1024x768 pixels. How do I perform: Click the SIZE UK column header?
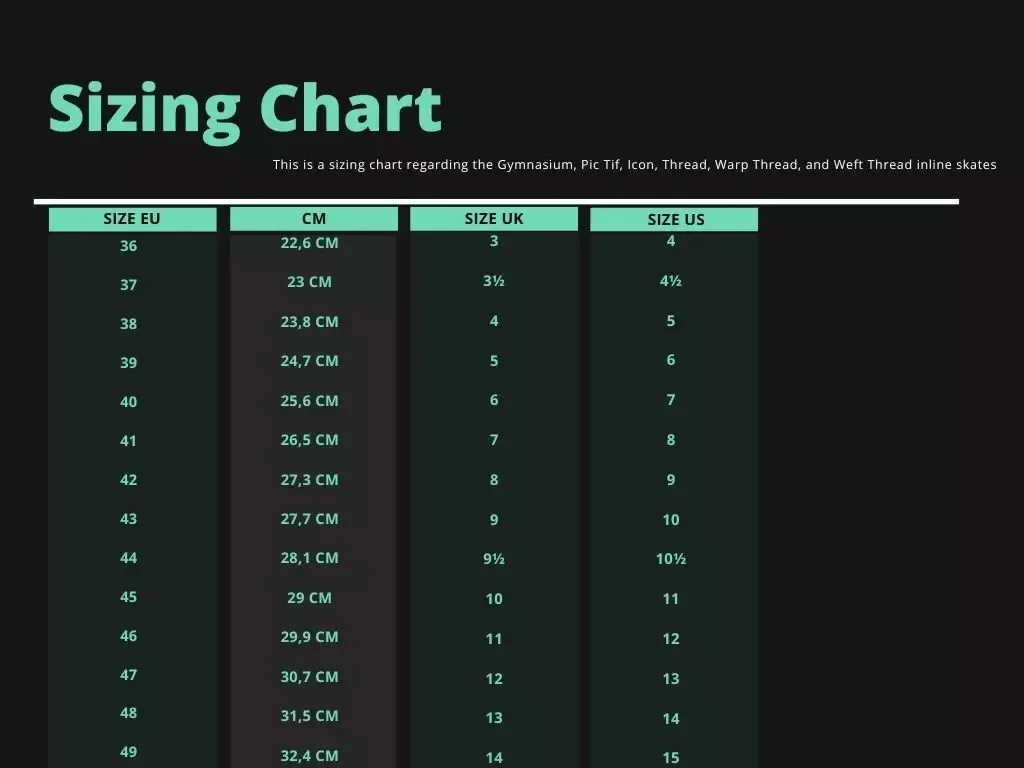494,219
